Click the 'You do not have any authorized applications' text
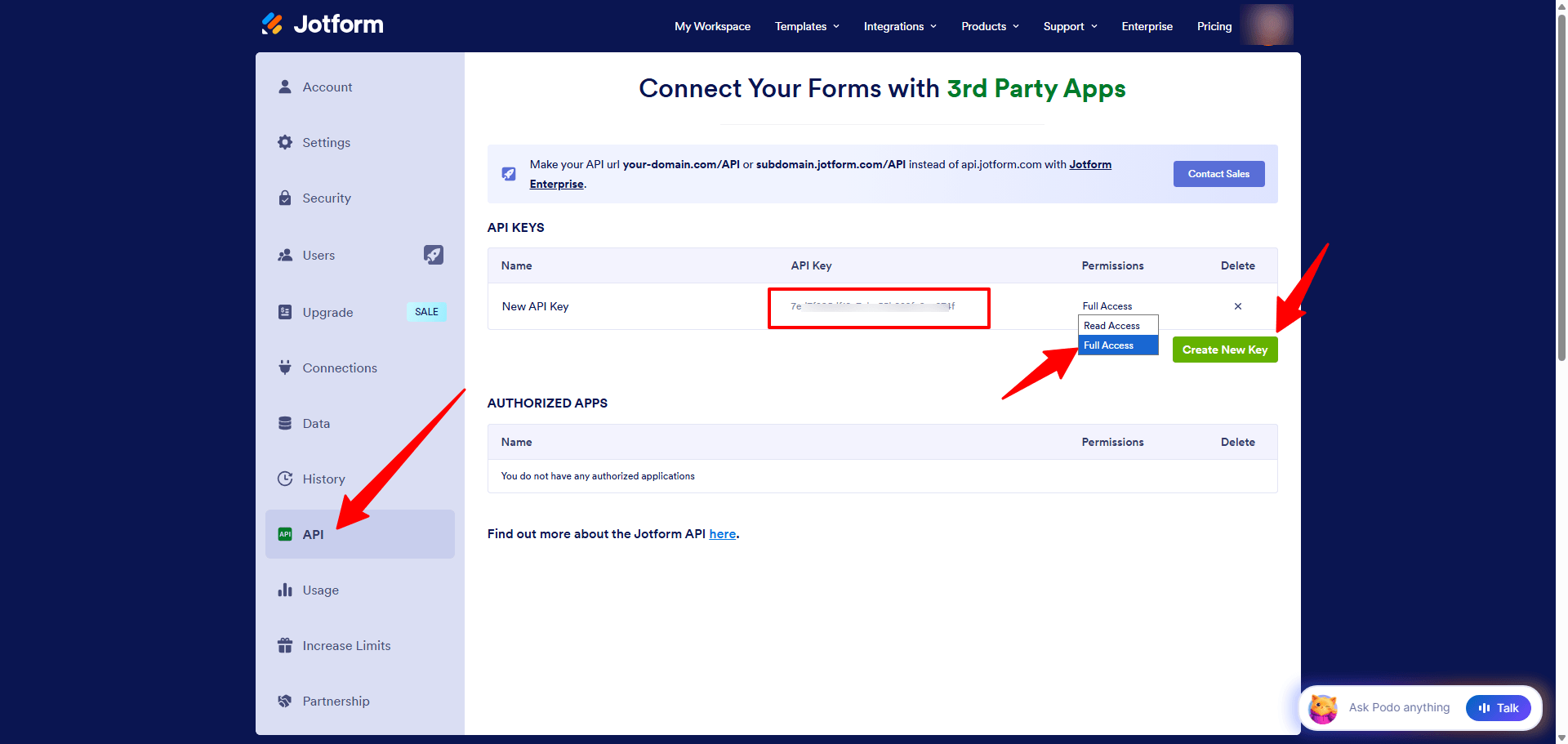 click(x=598, y=476)
